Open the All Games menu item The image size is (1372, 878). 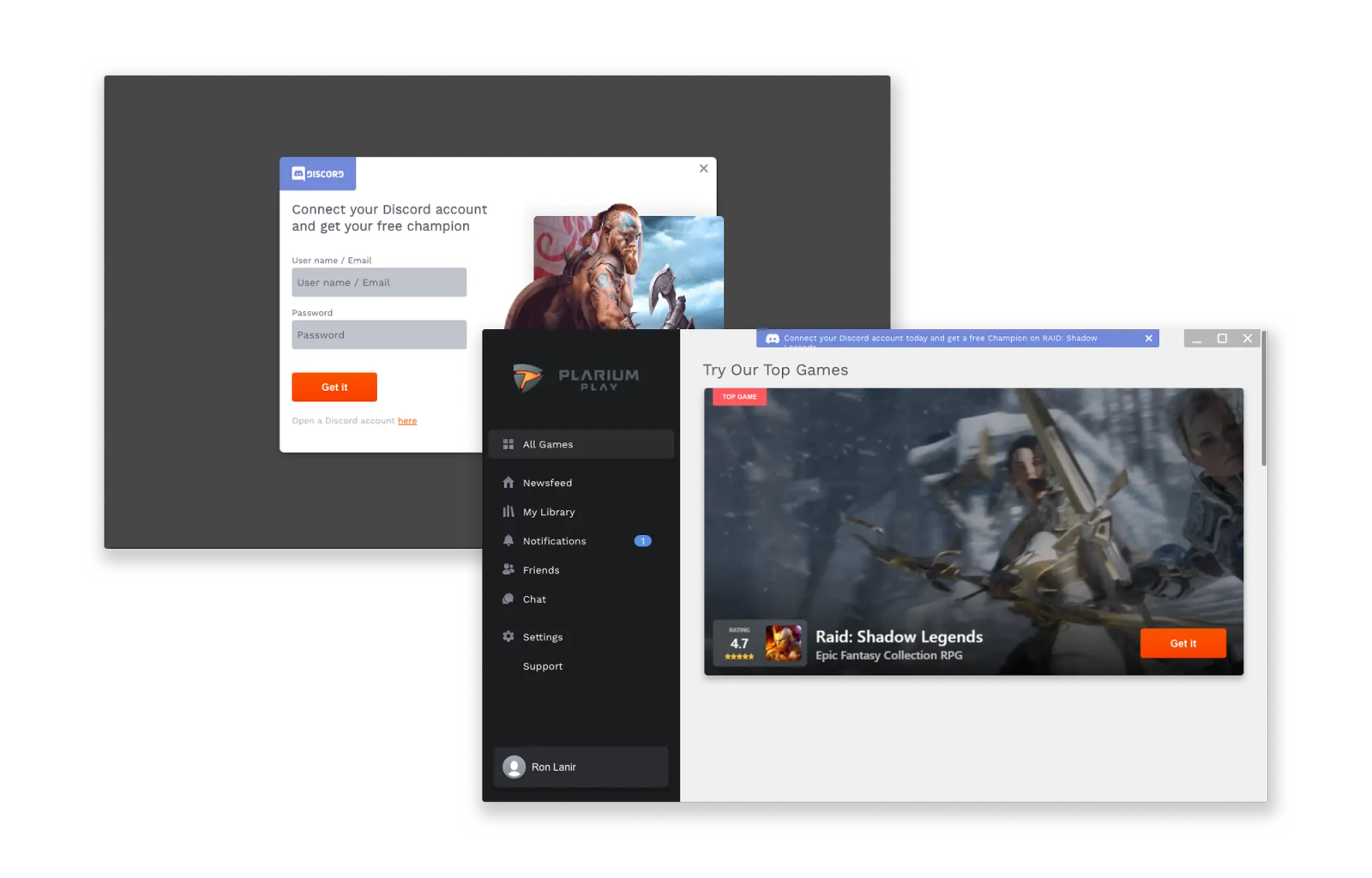tap(581, 444)
